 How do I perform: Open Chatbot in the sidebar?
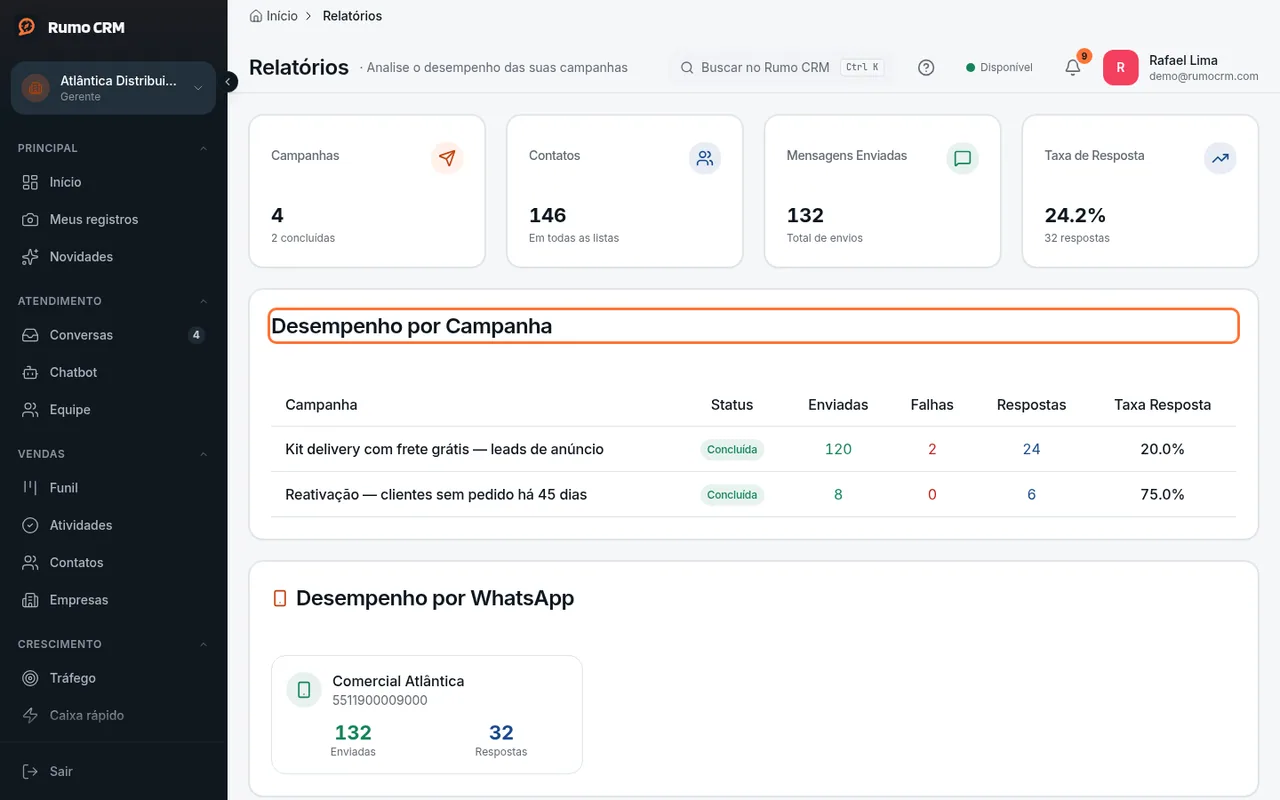coord(113,372)
